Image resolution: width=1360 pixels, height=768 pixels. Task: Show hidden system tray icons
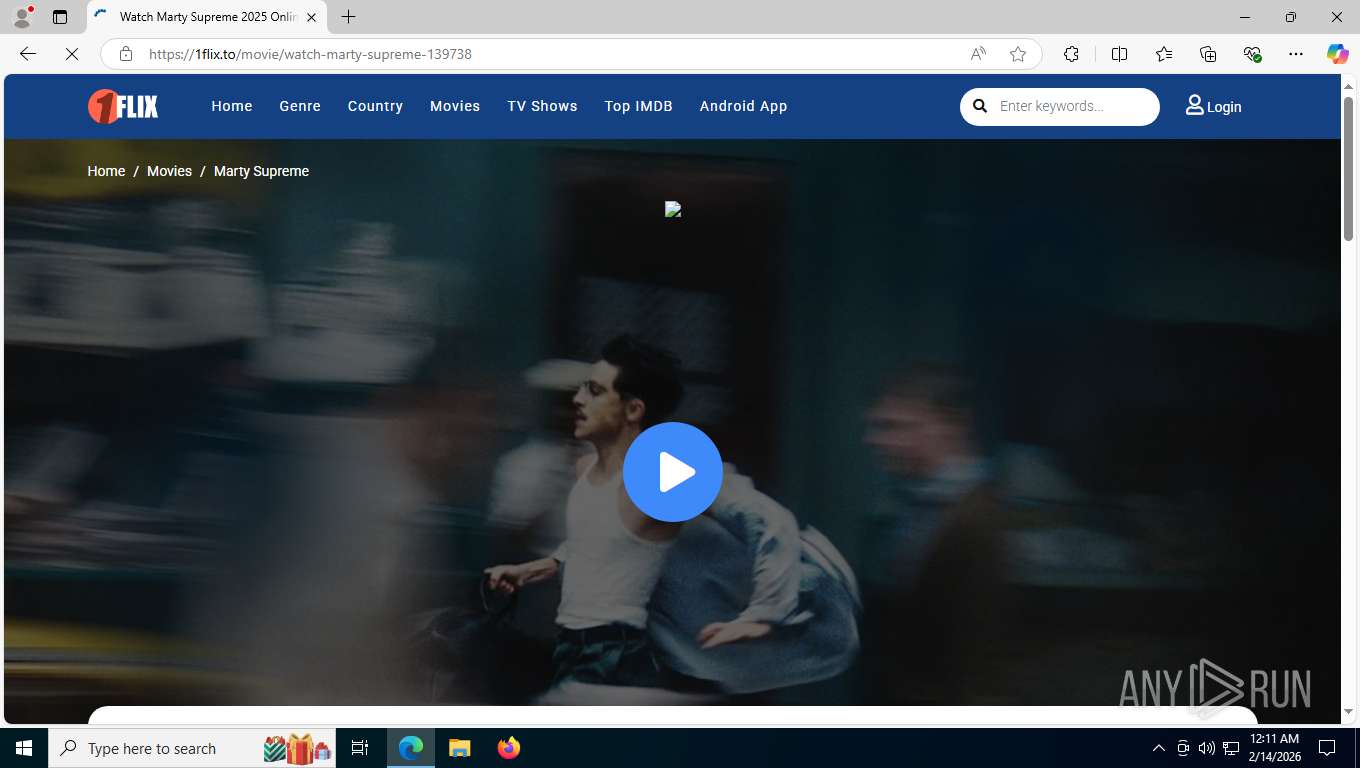pyautogui.click(x=1159, y=748)
